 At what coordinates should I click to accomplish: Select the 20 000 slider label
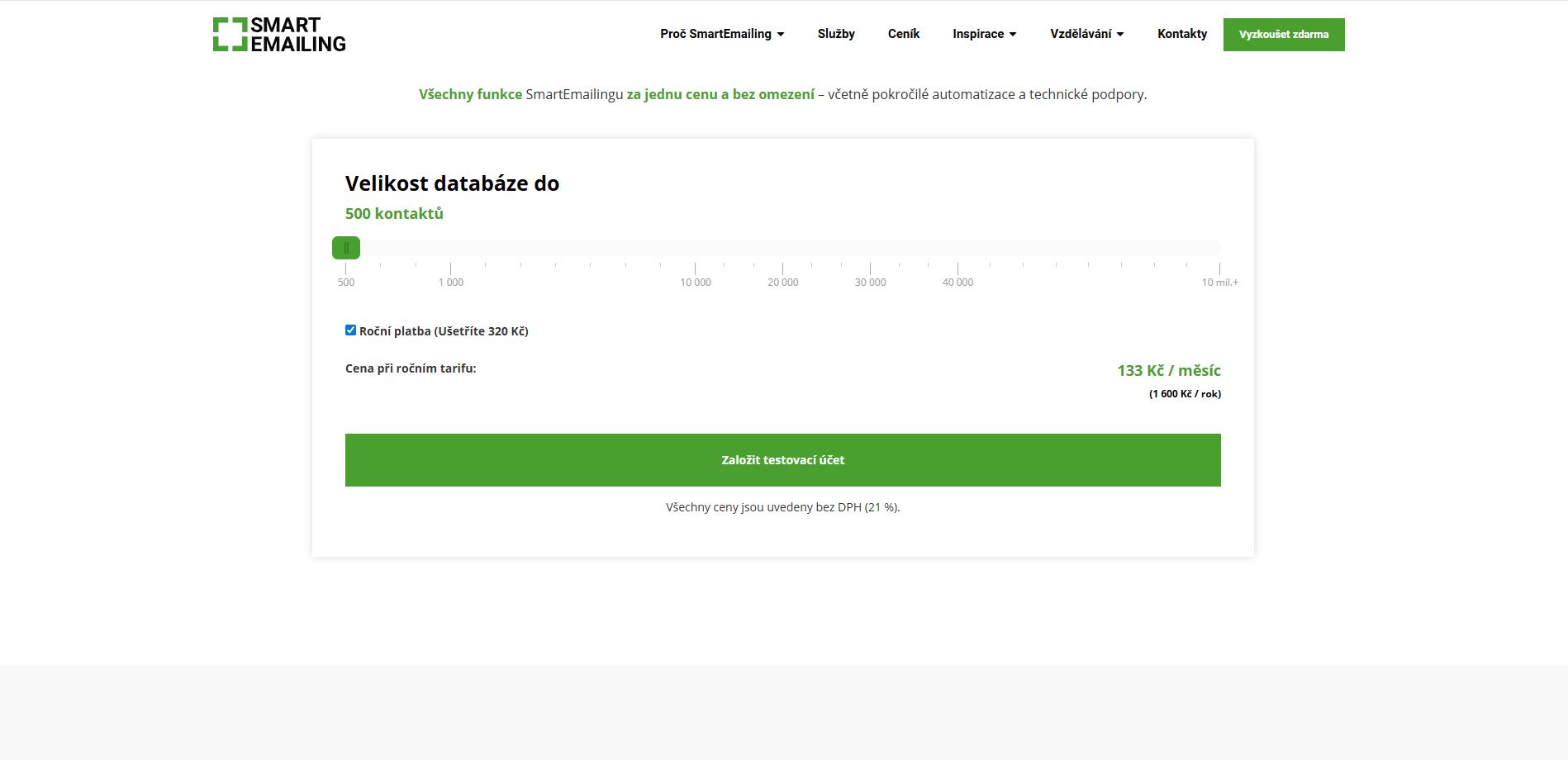click(x=783, y=282)
